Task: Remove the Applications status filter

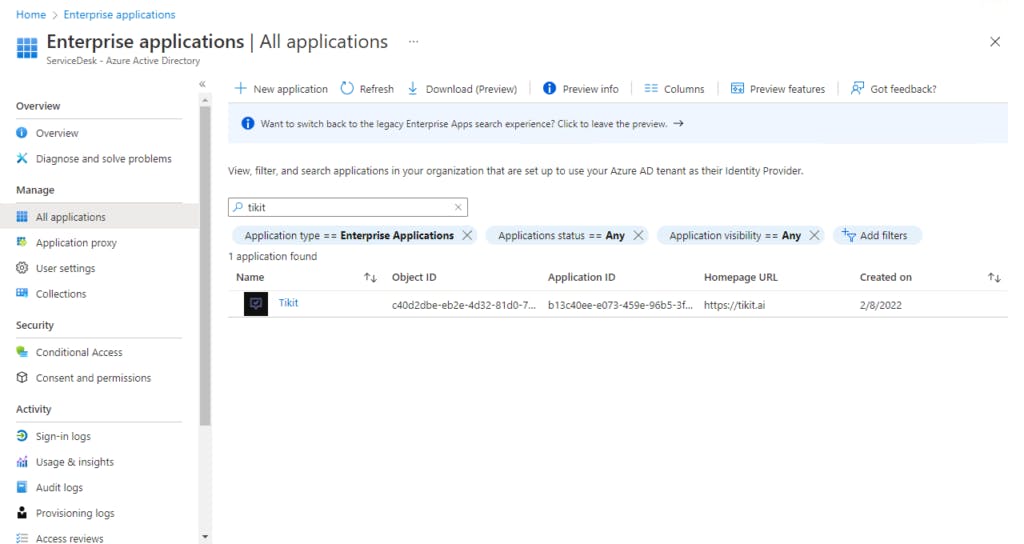Action: 638,235
